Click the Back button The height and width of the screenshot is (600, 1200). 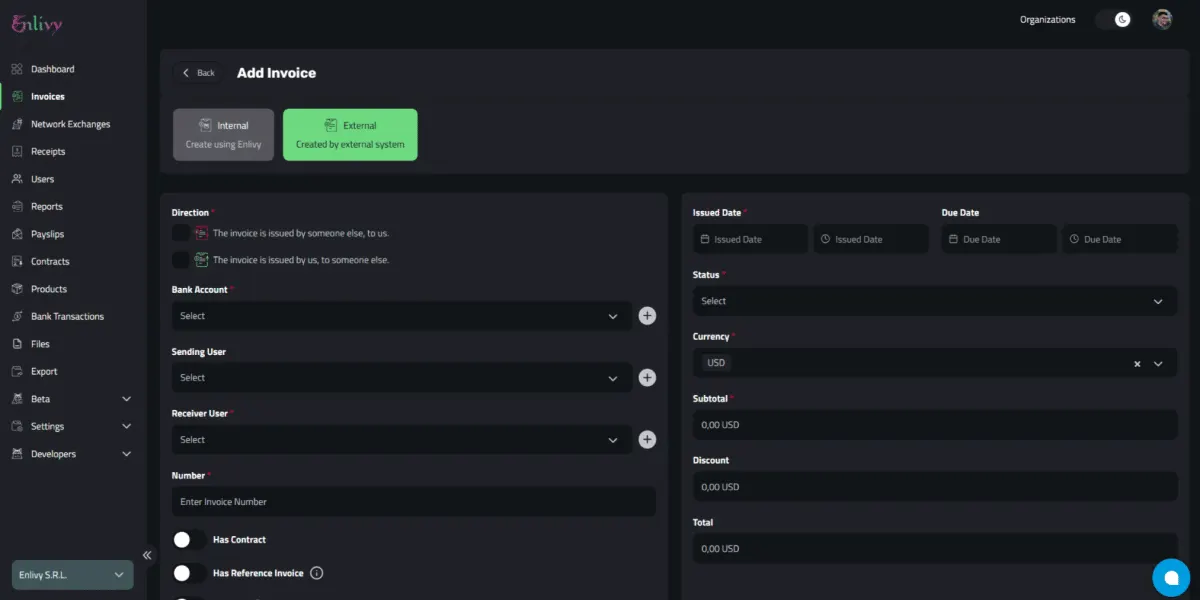pyautogui.click(x=198, y=73)
